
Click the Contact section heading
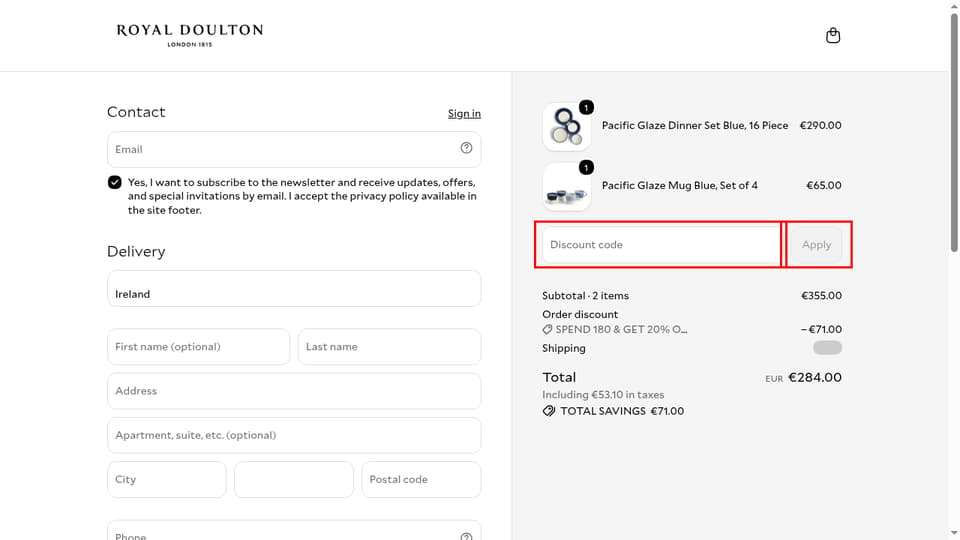click(x=136, y=112)
